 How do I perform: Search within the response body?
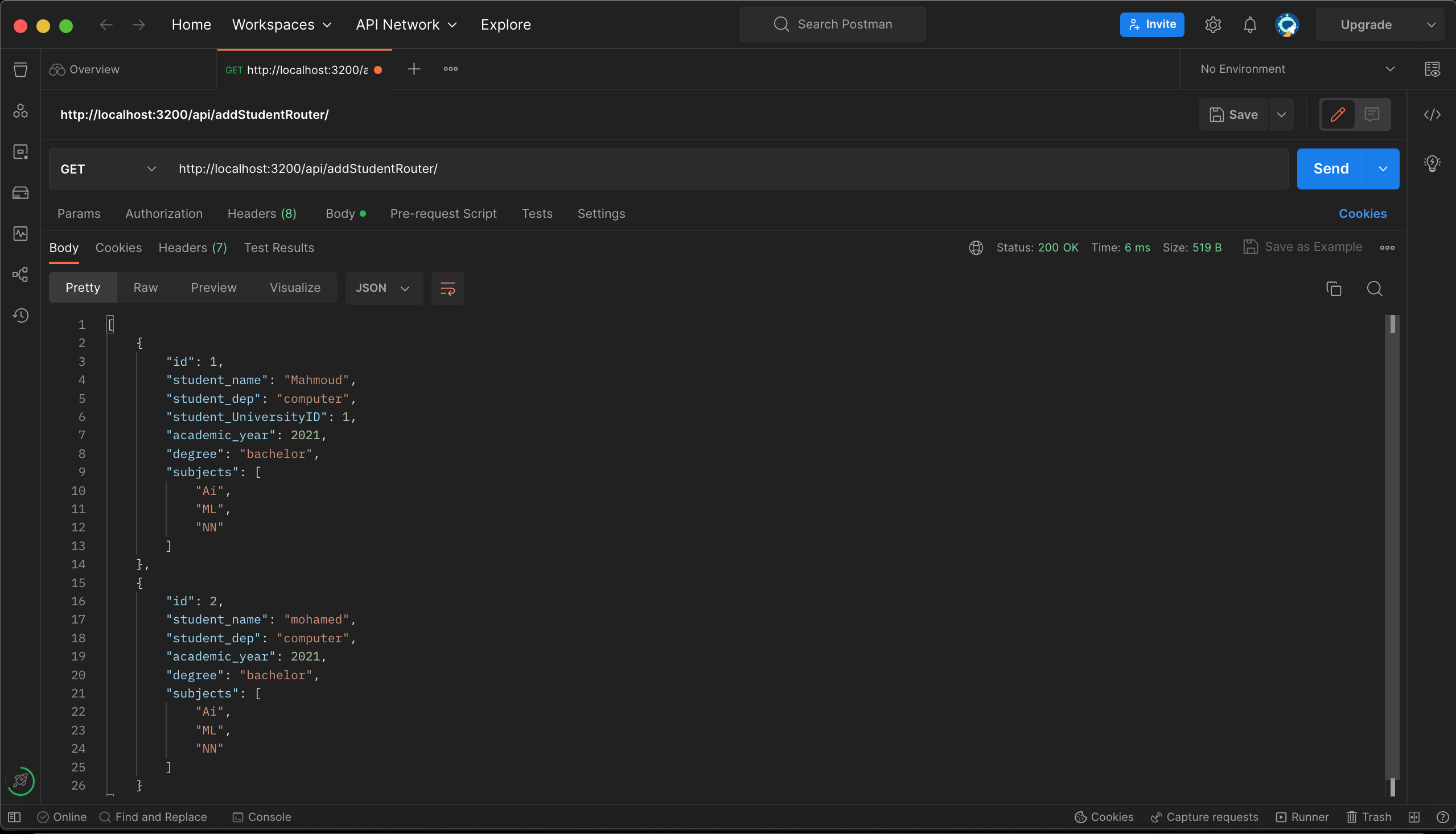pos(1374,288)
